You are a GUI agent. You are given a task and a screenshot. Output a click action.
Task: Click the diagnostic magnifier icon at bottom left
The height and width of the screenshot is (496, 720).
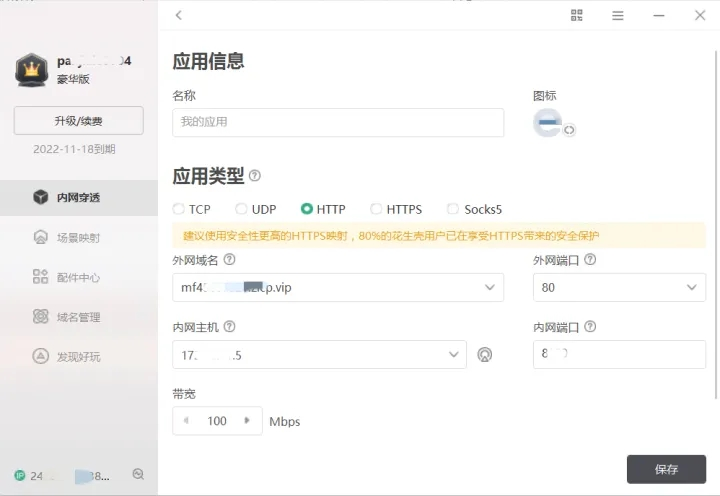(138, 474)
